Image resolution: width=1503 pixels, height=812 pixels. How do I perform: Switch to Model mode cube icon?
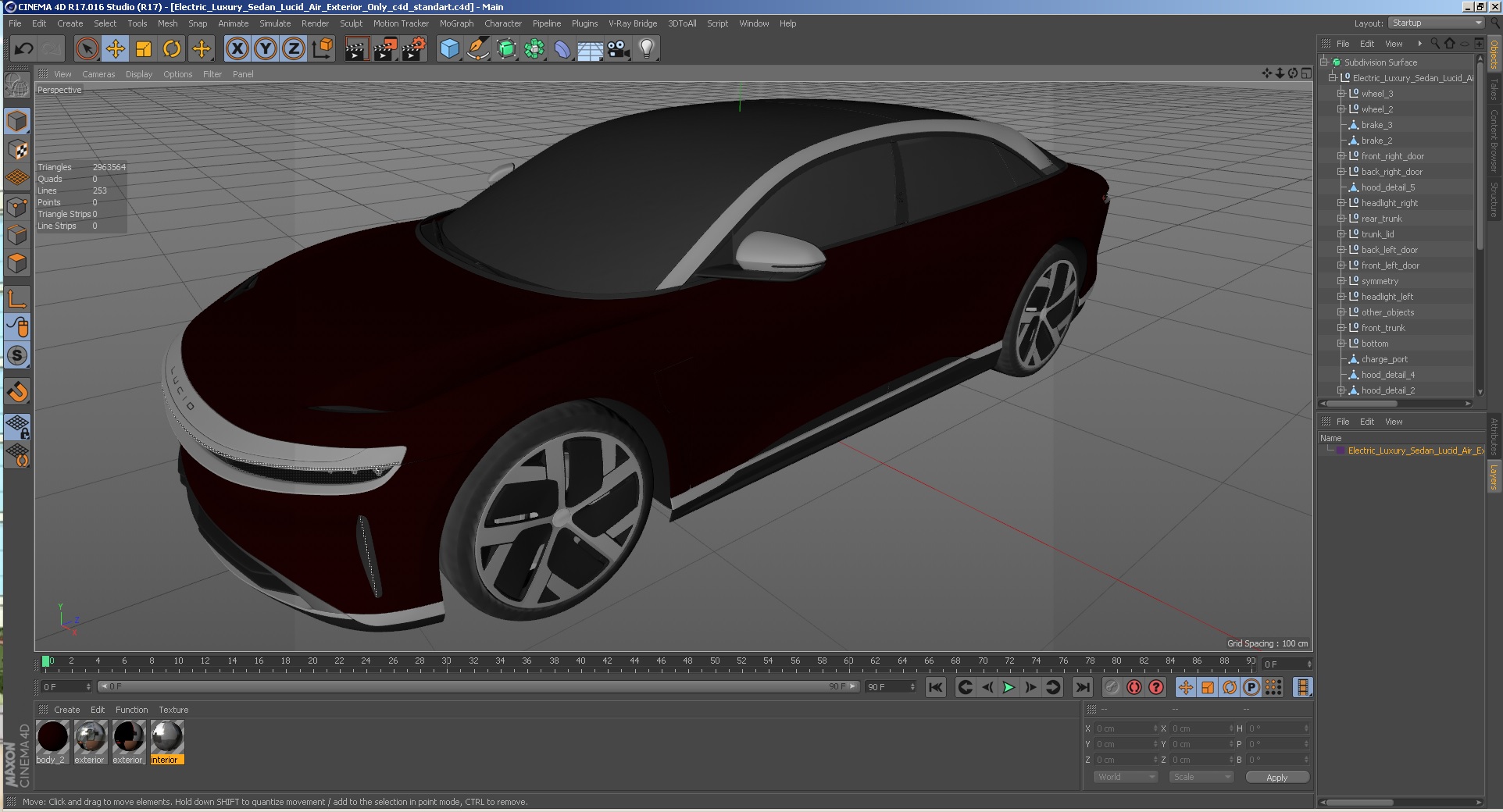pyautogui.click(x=17, y=121)
